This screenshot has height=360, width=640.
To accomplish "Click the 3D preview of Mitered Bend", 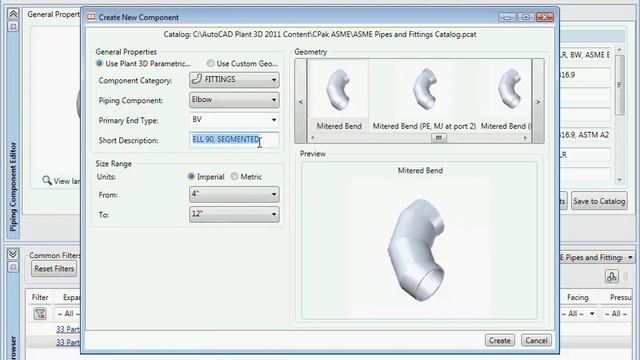I will (x=420, y=249).
